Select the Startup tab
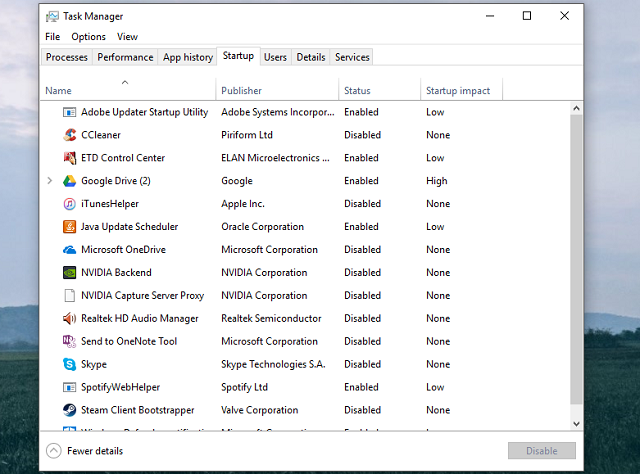This screenshot has height=474, width=640. (238, 56)
